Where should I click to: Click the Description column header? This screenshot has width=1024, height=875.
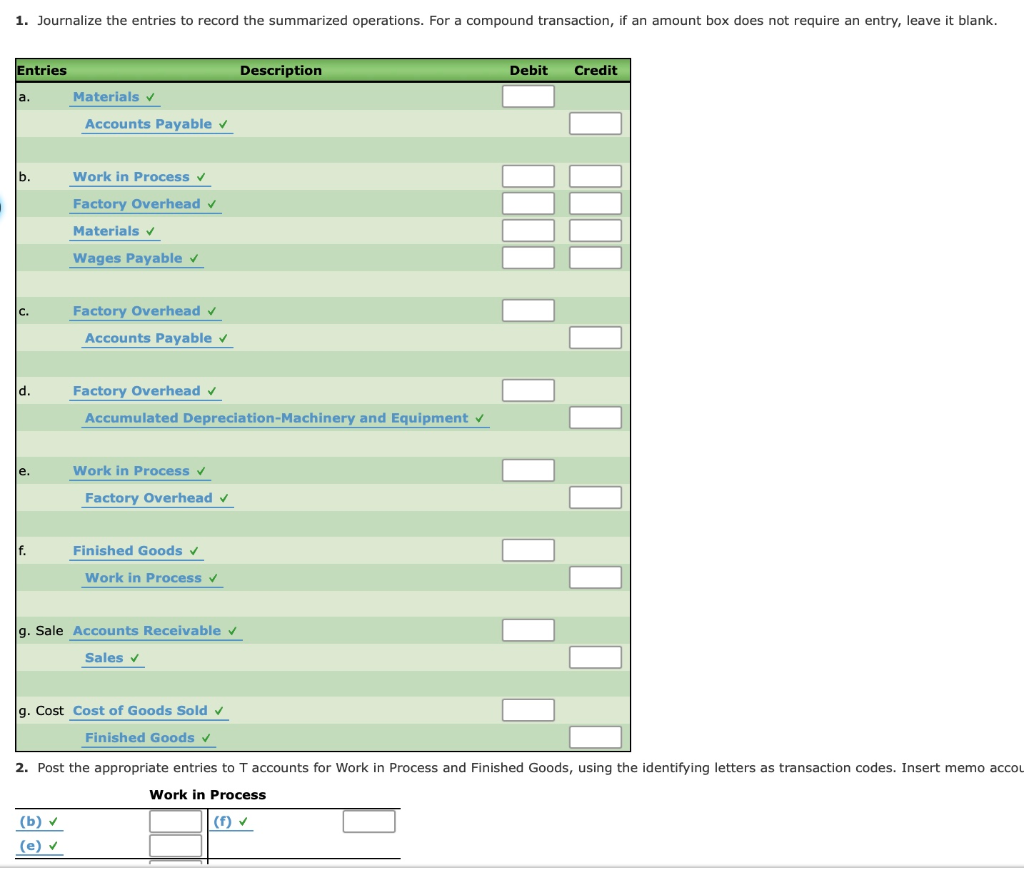point(281,71)
